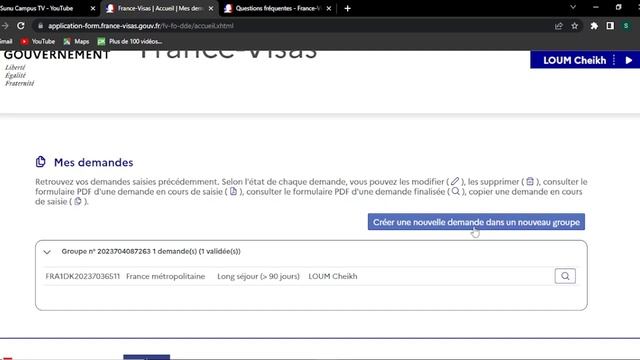
Task: Toggle the browser side panel
Action: (x=610, y=26)
